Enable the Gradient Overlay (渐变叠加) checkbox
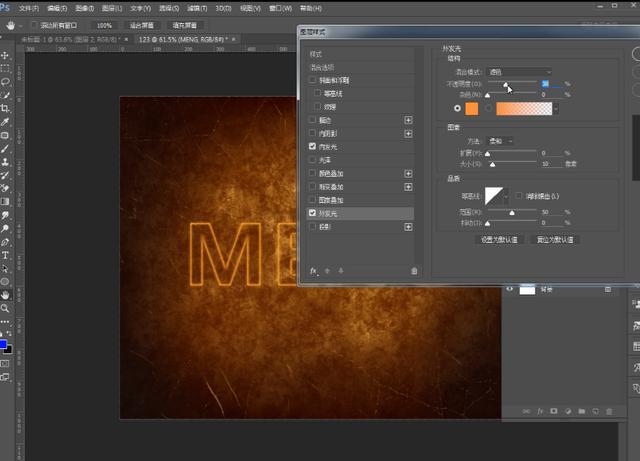The height and width of the screenshot is (461, 640). point(313,187)
